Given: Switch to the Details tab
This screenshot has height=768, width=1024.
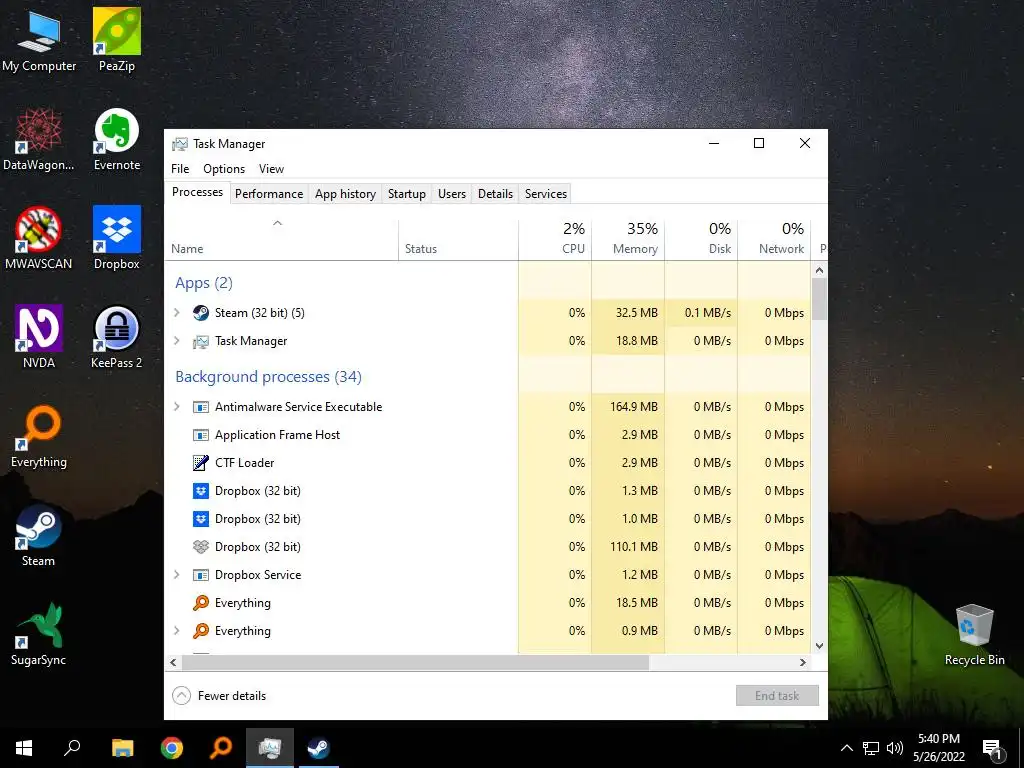Looking at the screenshot, I should click(x=495, y=194).
